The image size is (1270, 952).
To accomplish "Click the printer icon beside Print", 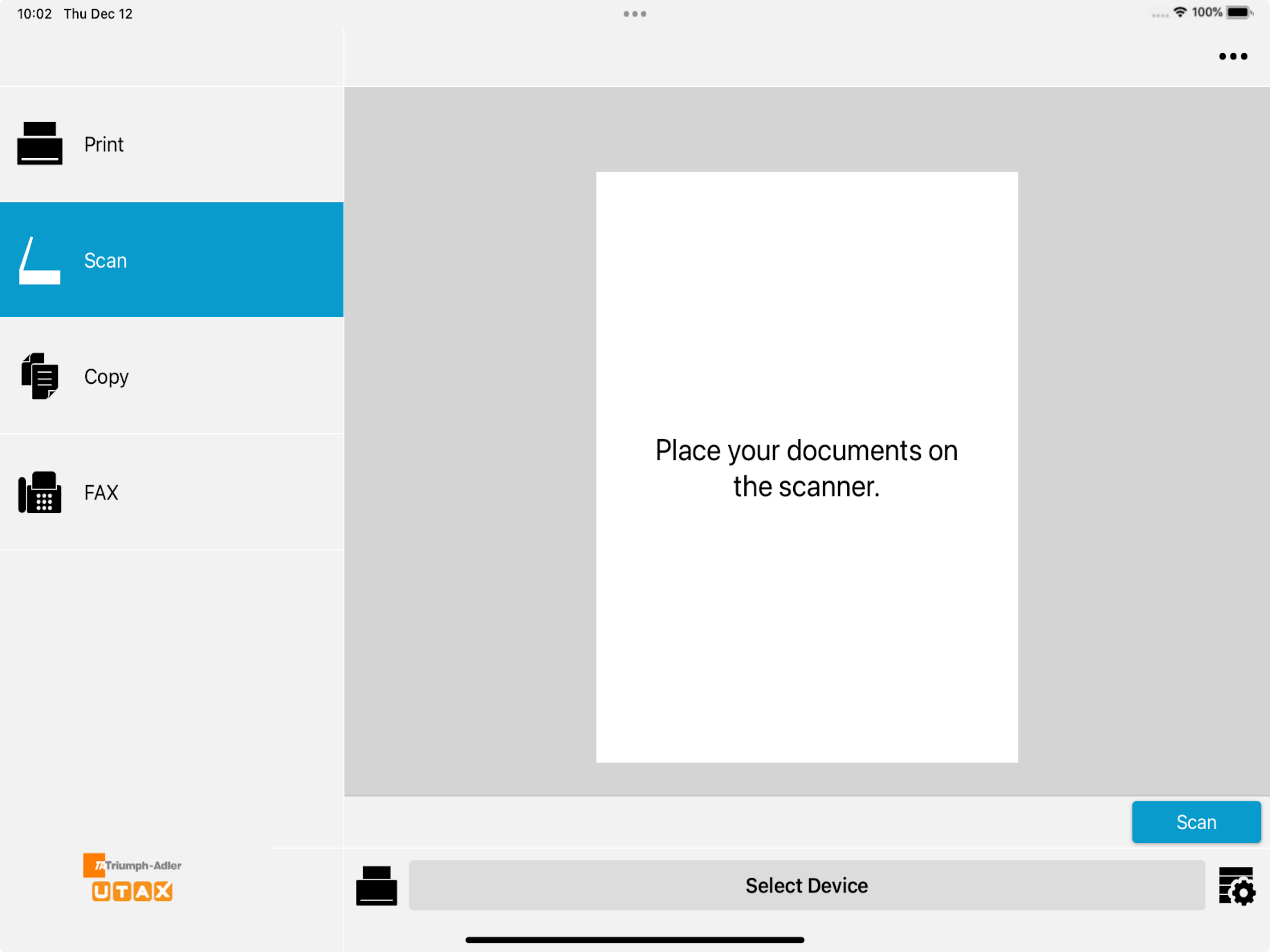I will click(40, 143).
